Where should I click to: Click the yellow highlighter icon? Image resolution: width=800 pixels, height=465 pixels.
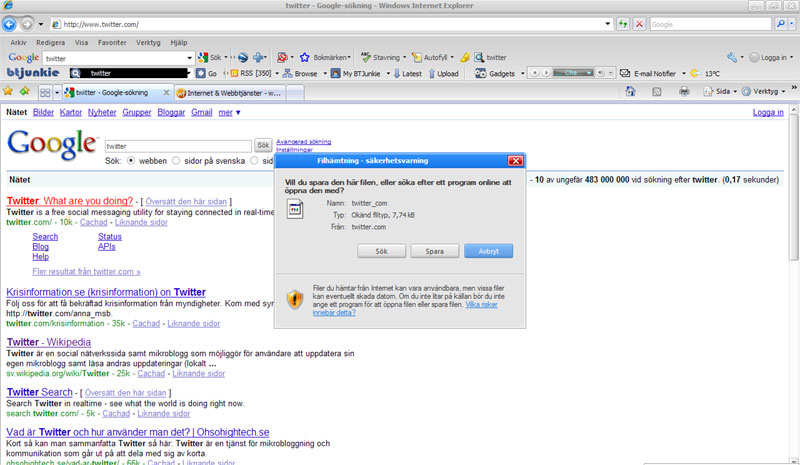point(465,58)
